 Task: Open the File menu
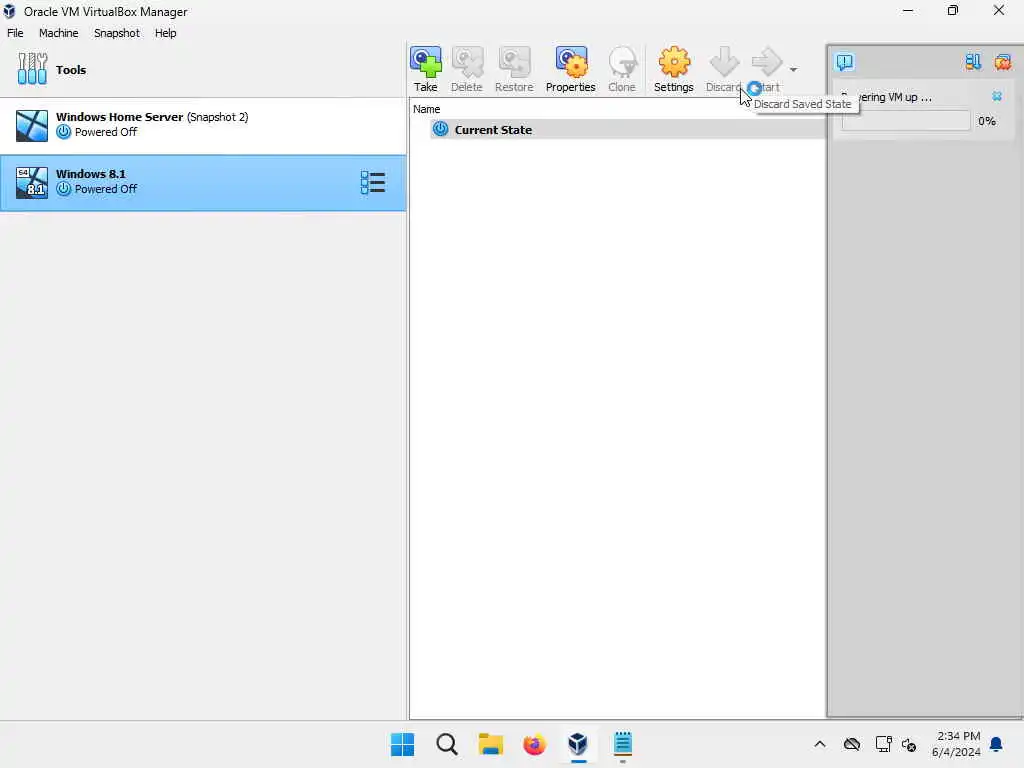tap(15, 33)
